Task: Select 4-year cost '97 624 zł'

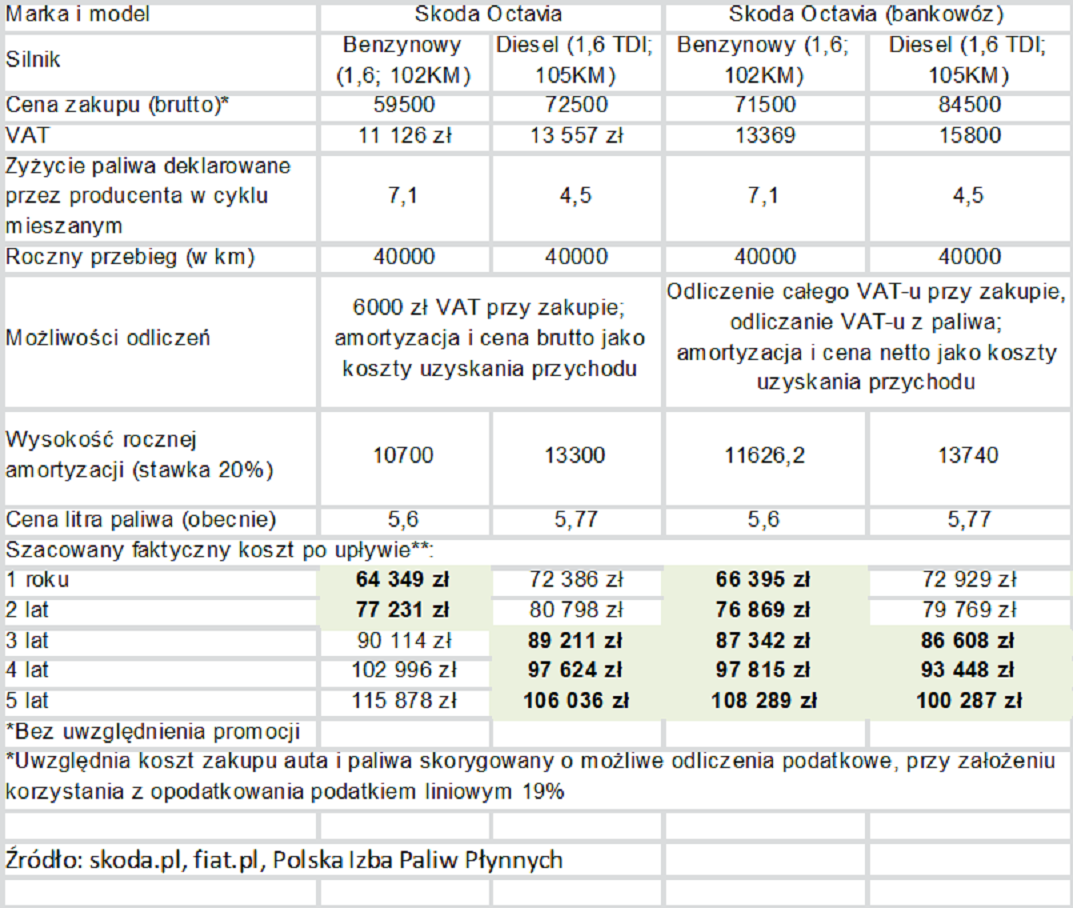Action: tap(575, 670)
